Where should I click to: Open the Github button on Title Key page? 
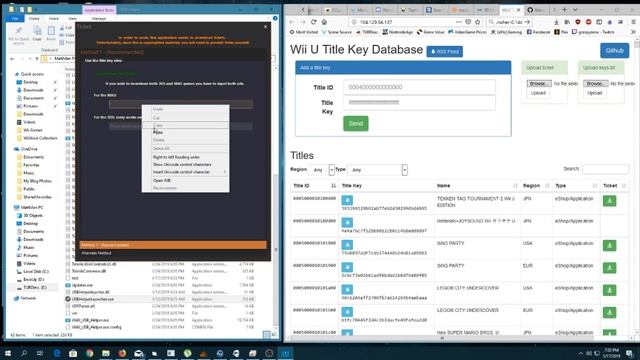[x=614, y=51]
